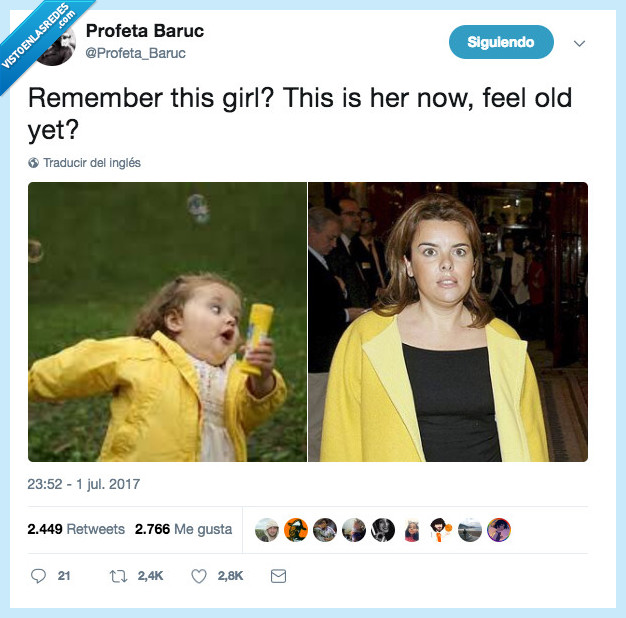Viewport: 626px width, 618px height.
Task: Open the left photo of running girl
Action: click(x=167, y=322)
